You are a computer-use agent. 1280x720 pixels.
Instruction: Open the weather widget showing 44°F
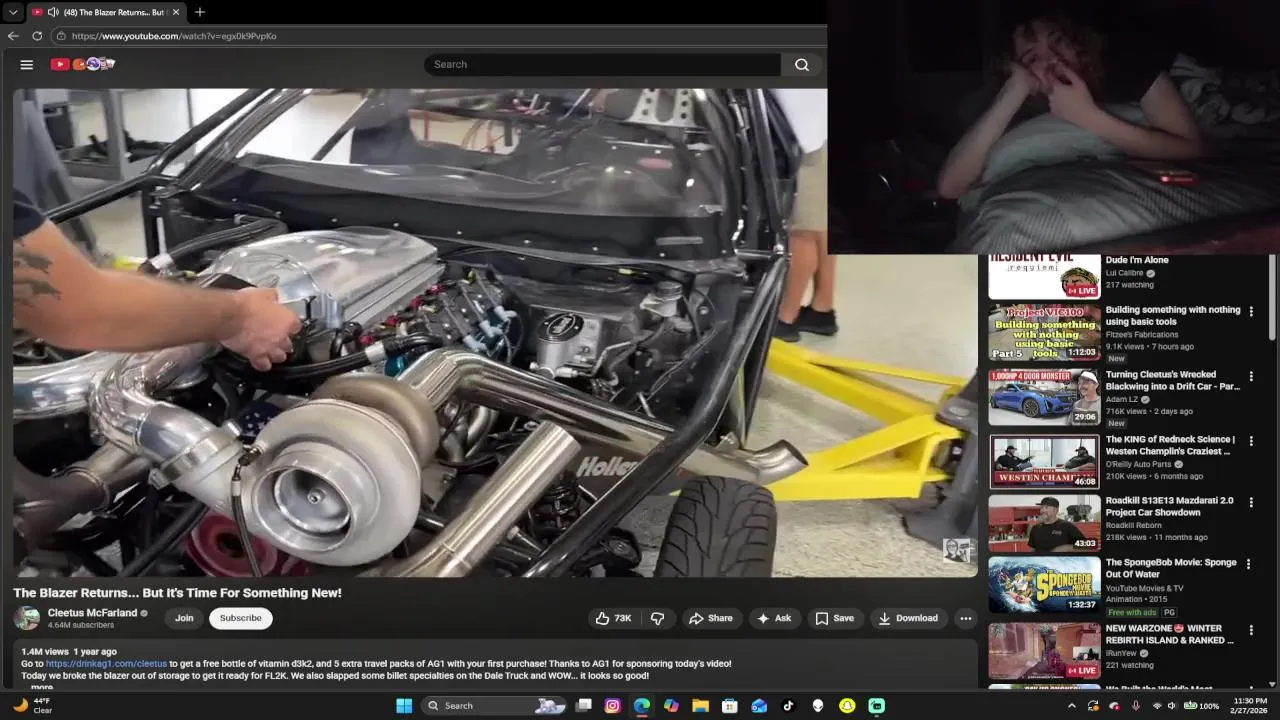click(x=32, y=706)
